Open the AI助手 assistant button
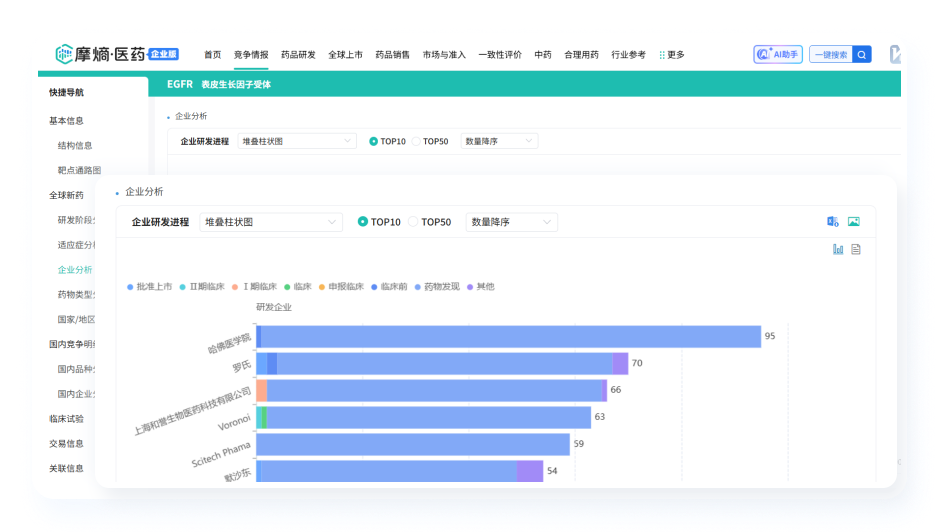The image size is (940, 532). (x=778, y=55)
